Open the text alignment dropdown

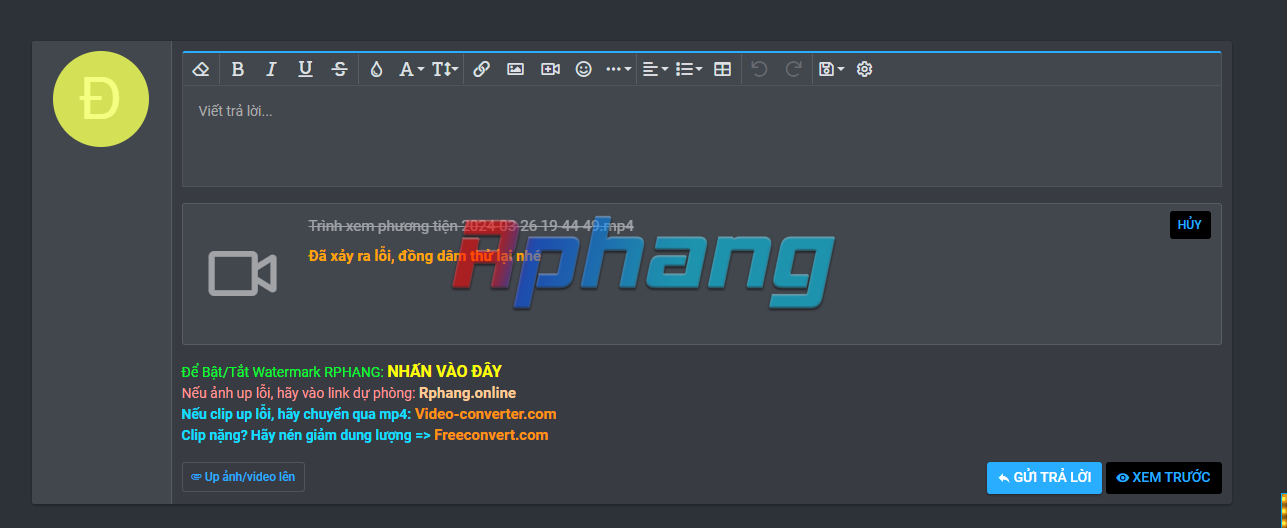655,69
